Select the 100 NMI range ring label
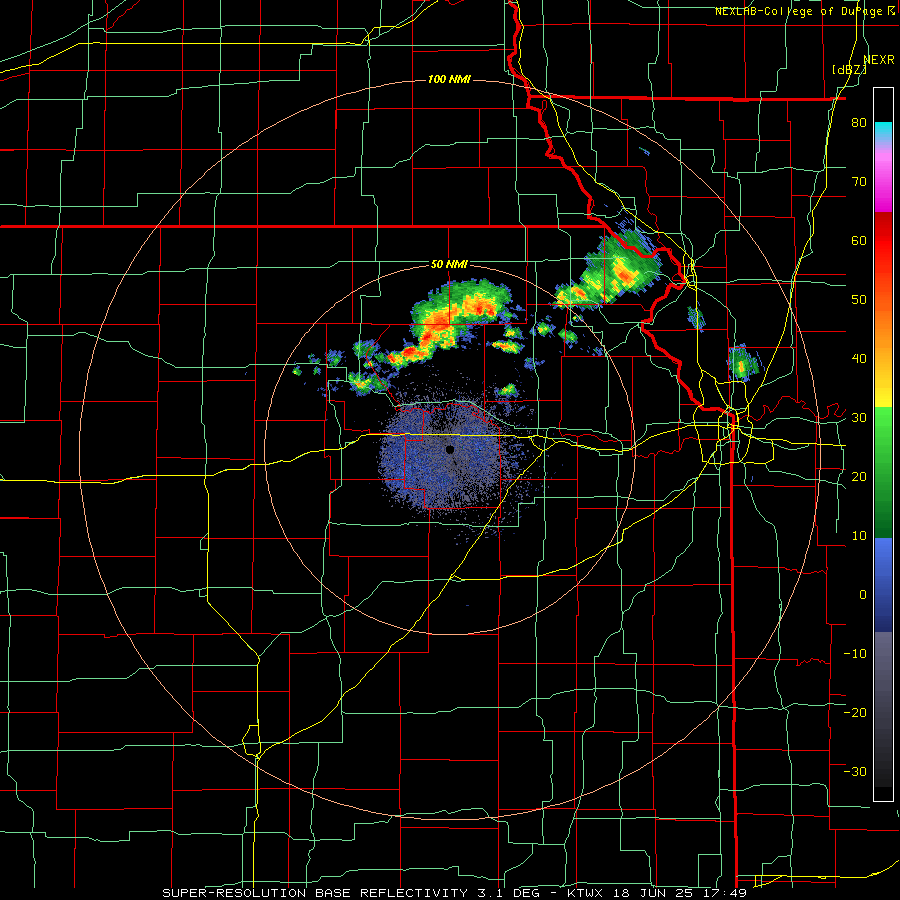The image size is (900, 900). 449,79
